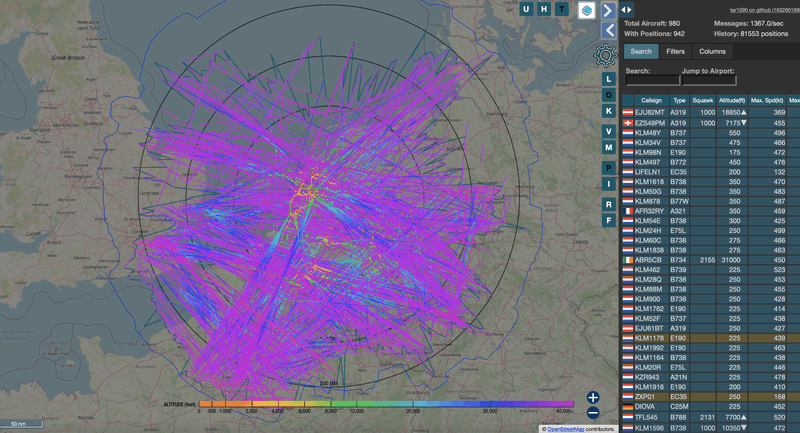Click the German flag beside DIOVA
Screen dimensions: 800x433
pos(628,406)
